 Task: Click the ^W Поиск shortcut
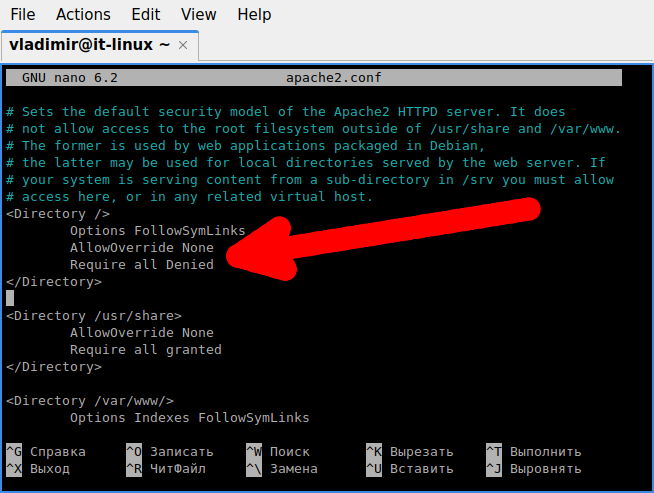coord(278,452)
